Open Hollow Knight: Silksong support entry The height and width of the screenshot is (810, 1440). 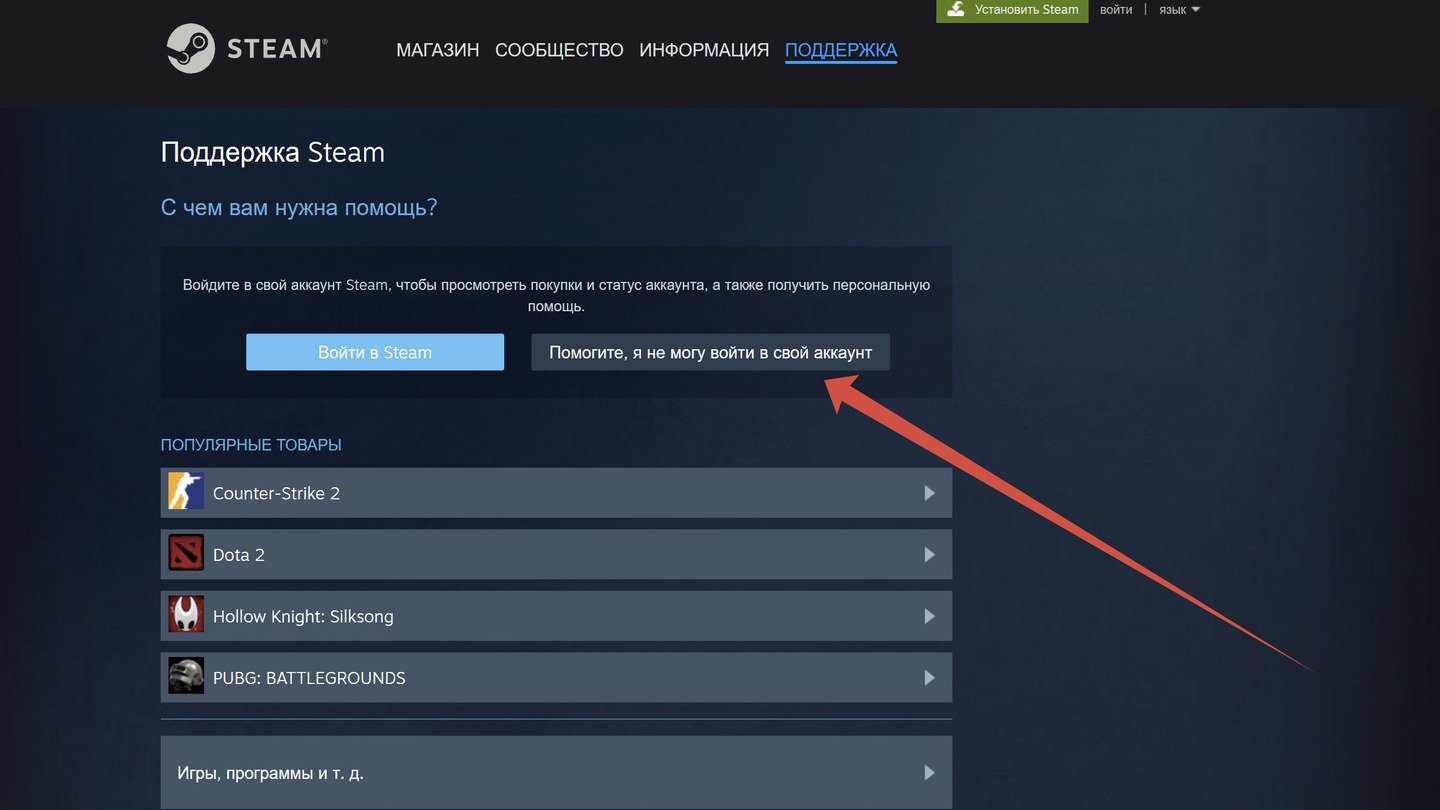click(556, 617)
